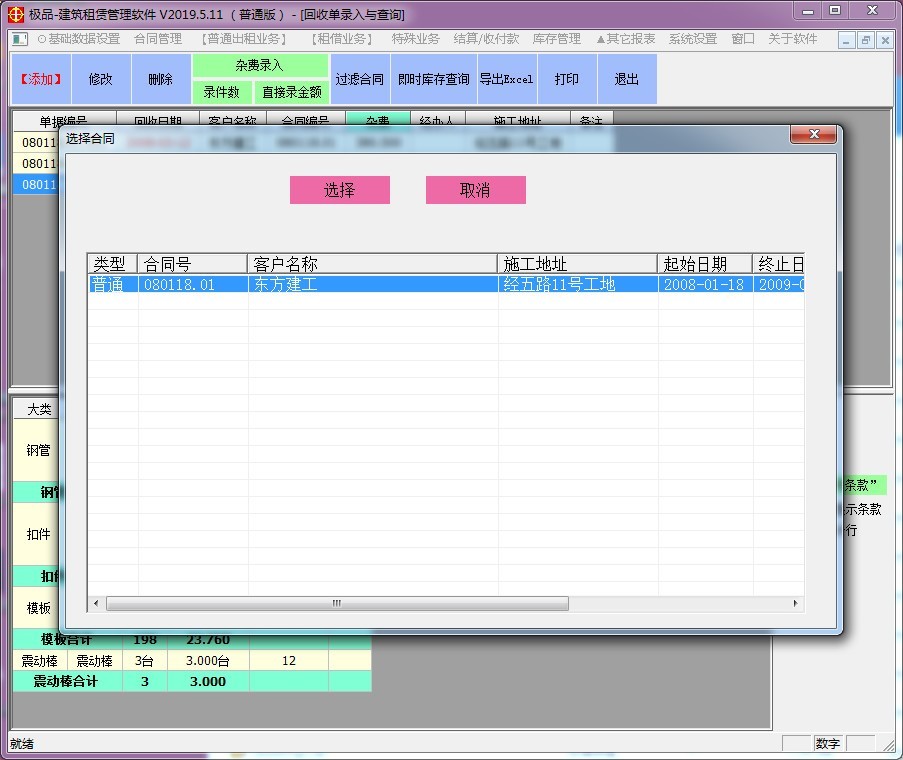This screenshot has height=760, width=903.
Task: Click the 选择 button in the contract dialog
Action: point(339,190)
